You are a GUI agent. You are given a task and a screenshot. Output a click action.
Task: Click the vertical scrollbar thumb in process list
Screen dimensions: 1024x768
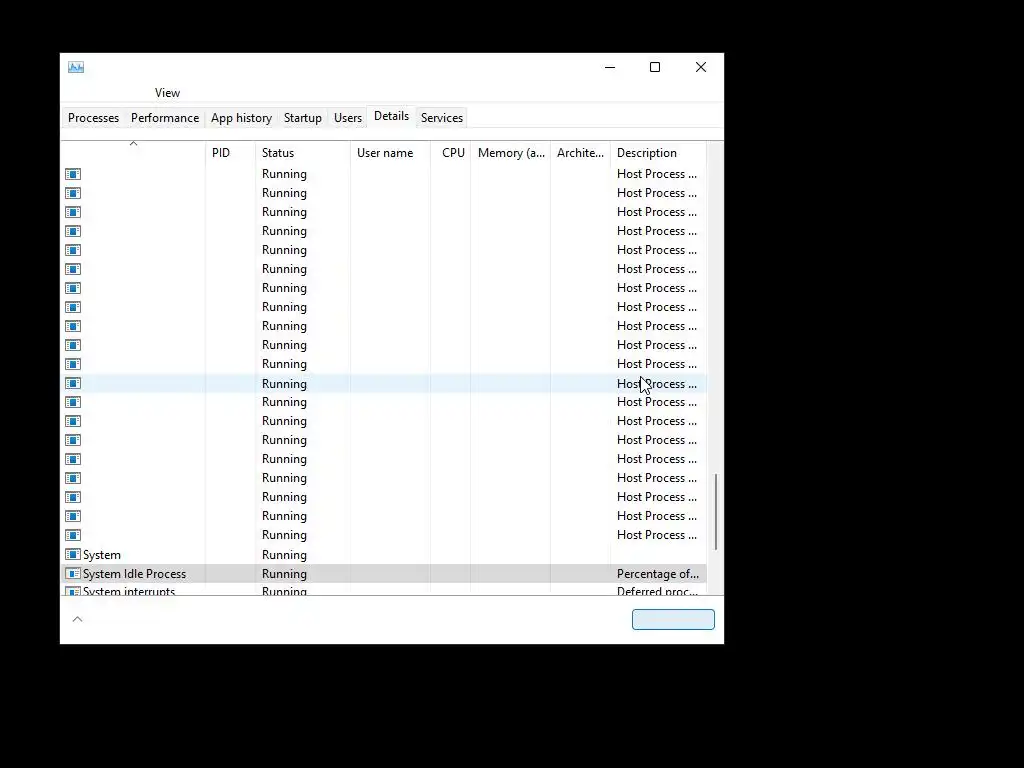click(x=716, y=512)
